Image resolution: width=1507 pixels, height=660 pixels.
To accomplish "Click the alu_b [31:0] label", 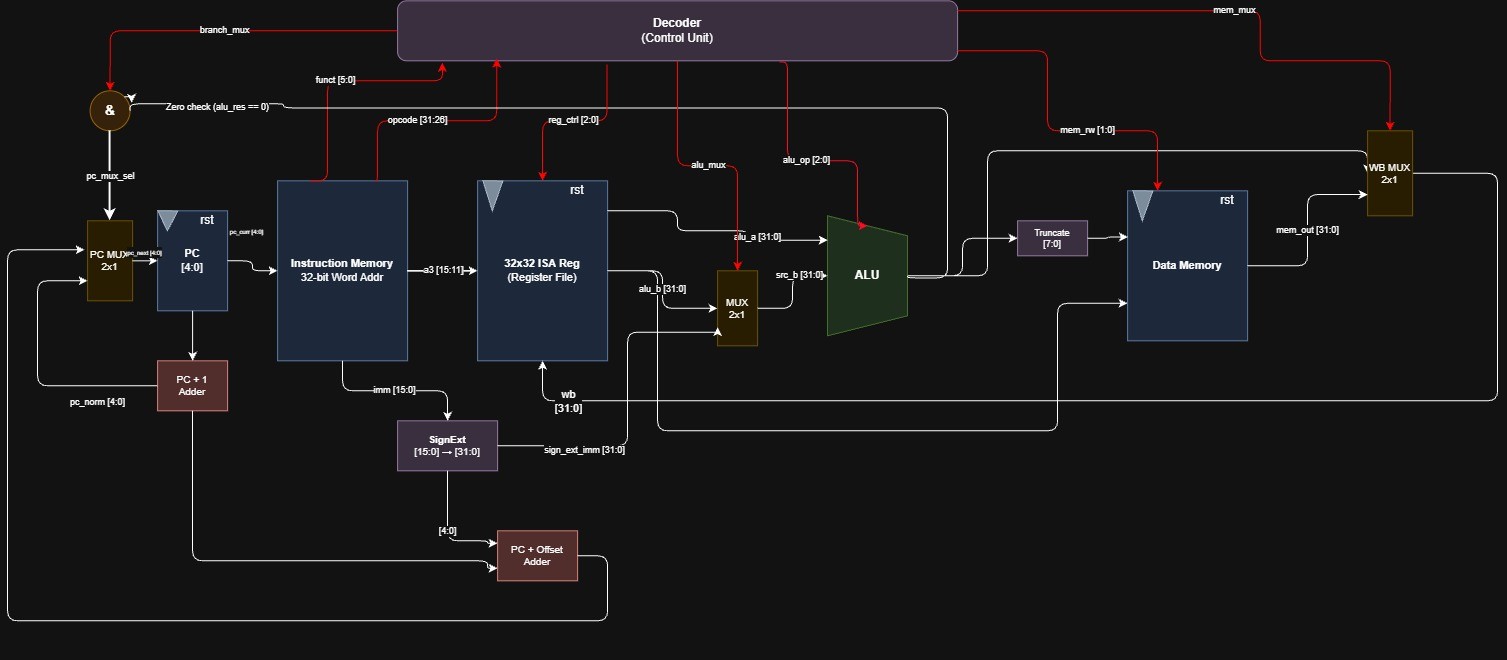I will (662, 289).
